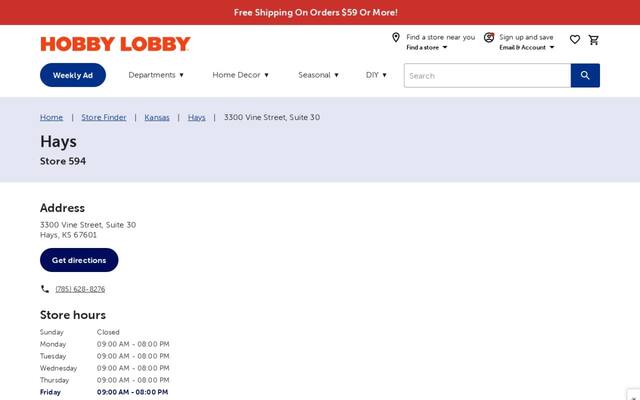Click the Hays page heading

(x=58, y=142)
